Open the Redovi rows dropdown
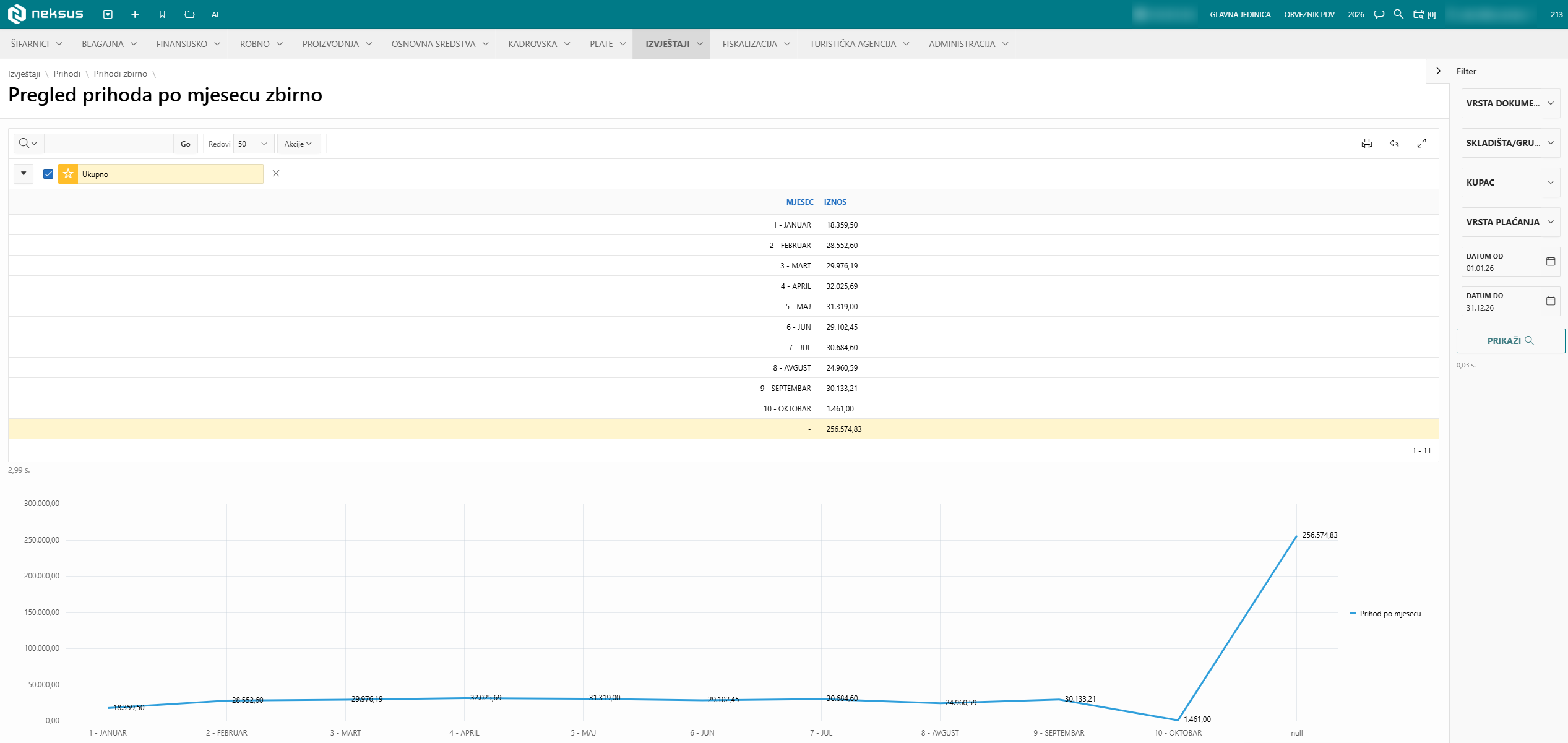This screenshot has height=743, width=1568. pyautogui.click(x=253, y=144)
